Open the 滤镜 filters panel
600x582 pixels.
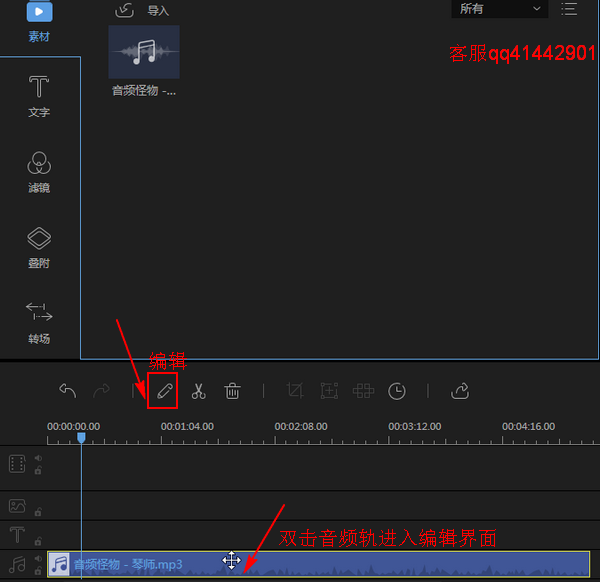39,172
